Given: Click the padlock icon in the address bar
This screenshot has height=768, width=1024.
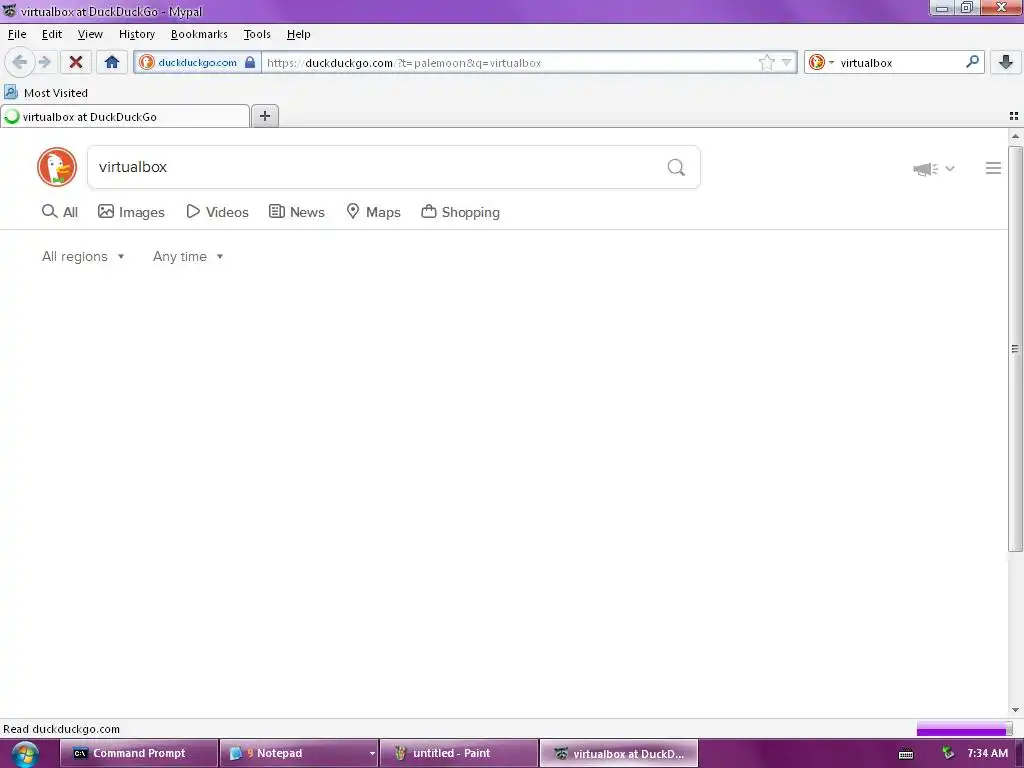Looking at the screenshot, I should 250,63.
